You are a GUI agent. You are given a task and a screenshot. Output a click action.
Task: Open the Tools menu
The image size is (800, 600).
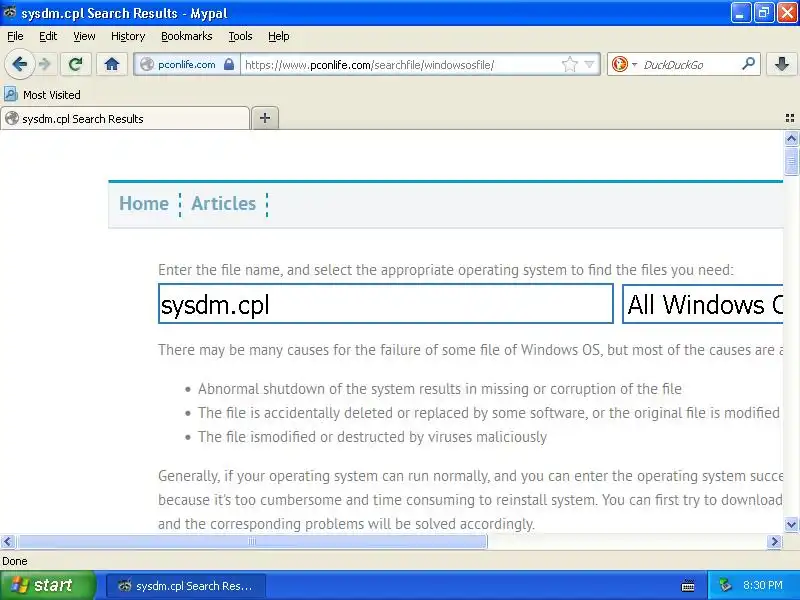(240, 36)
